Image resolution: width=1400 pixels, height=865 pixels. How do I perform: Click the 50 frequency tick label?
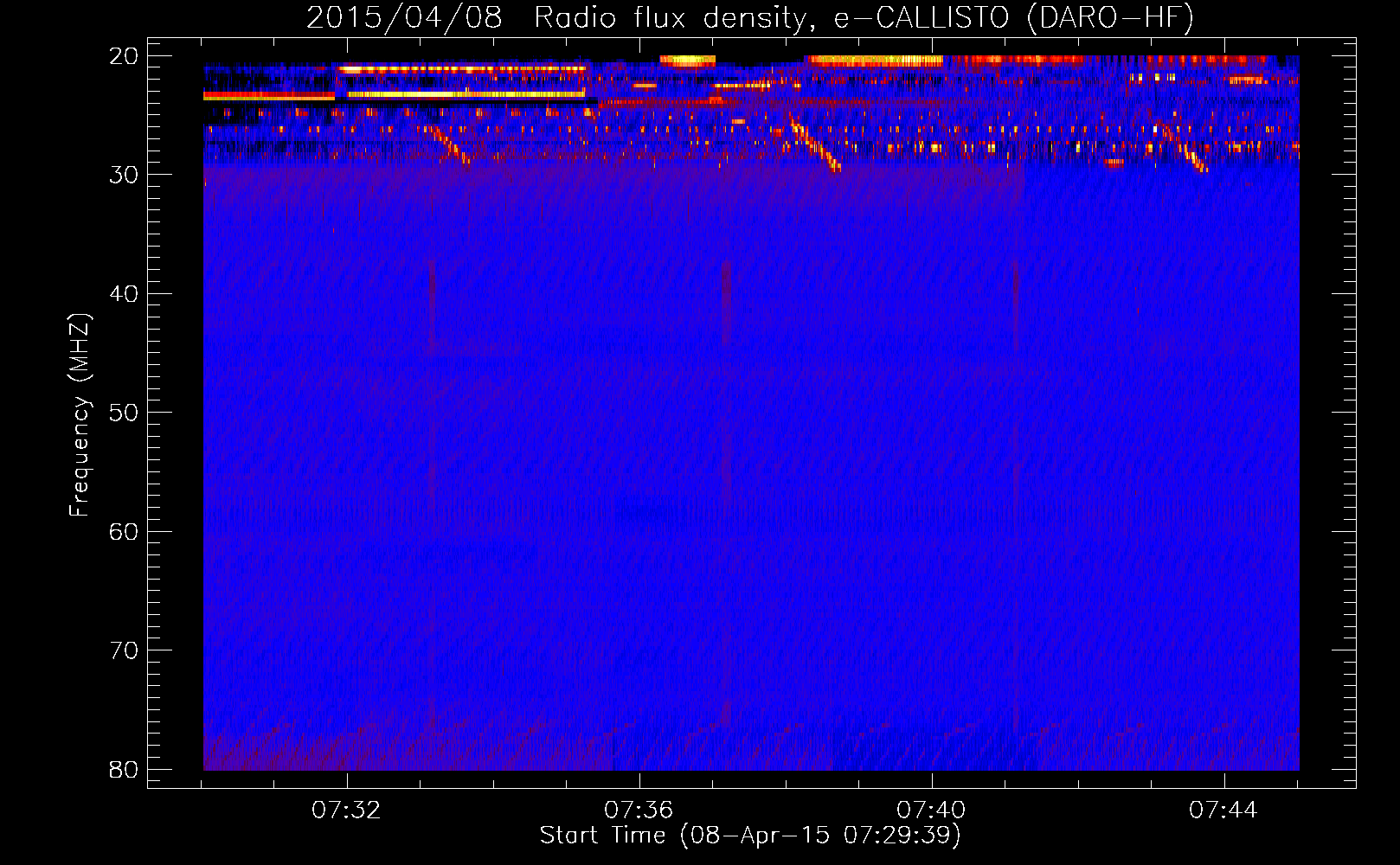click(x=124, y=413)
